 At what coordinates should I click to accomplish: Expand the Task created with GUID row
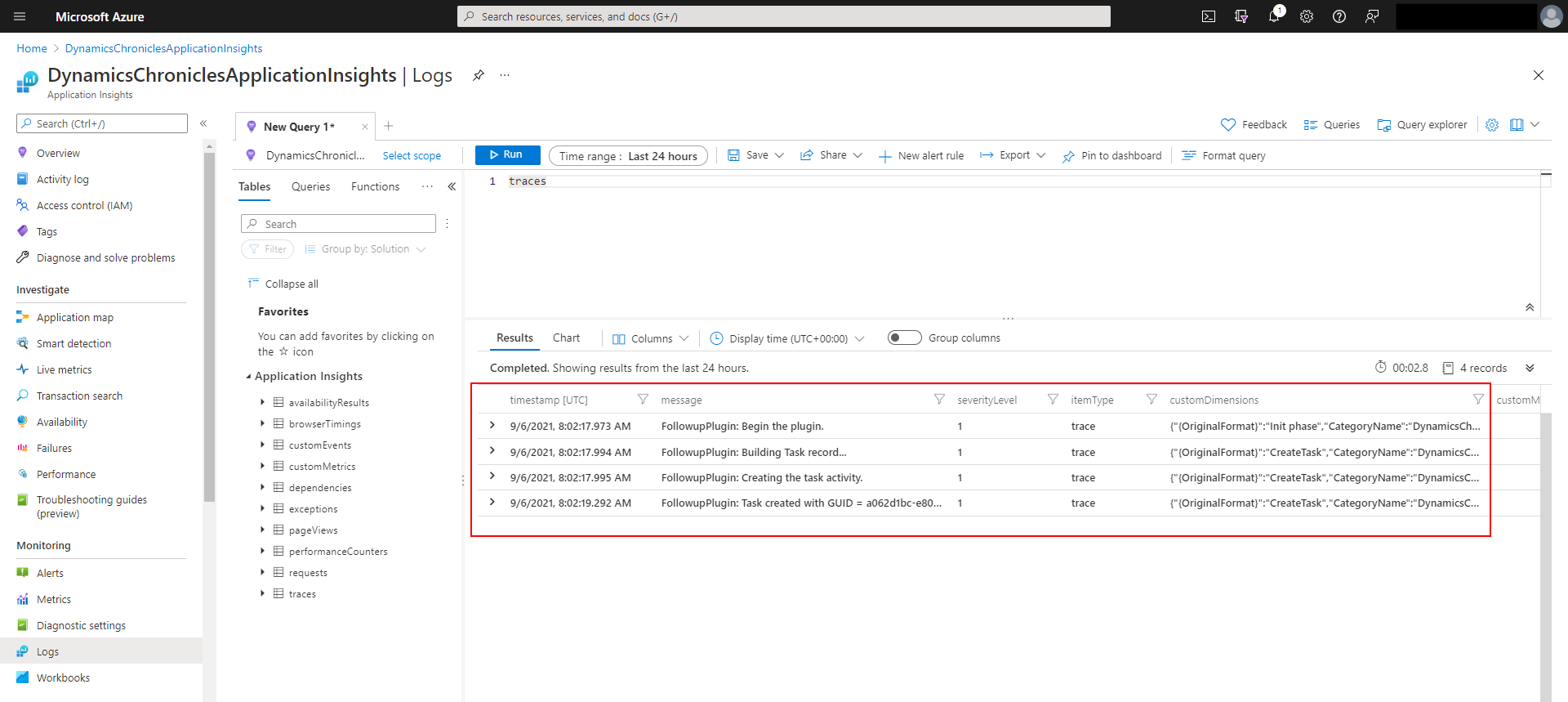tap(492, 503)
